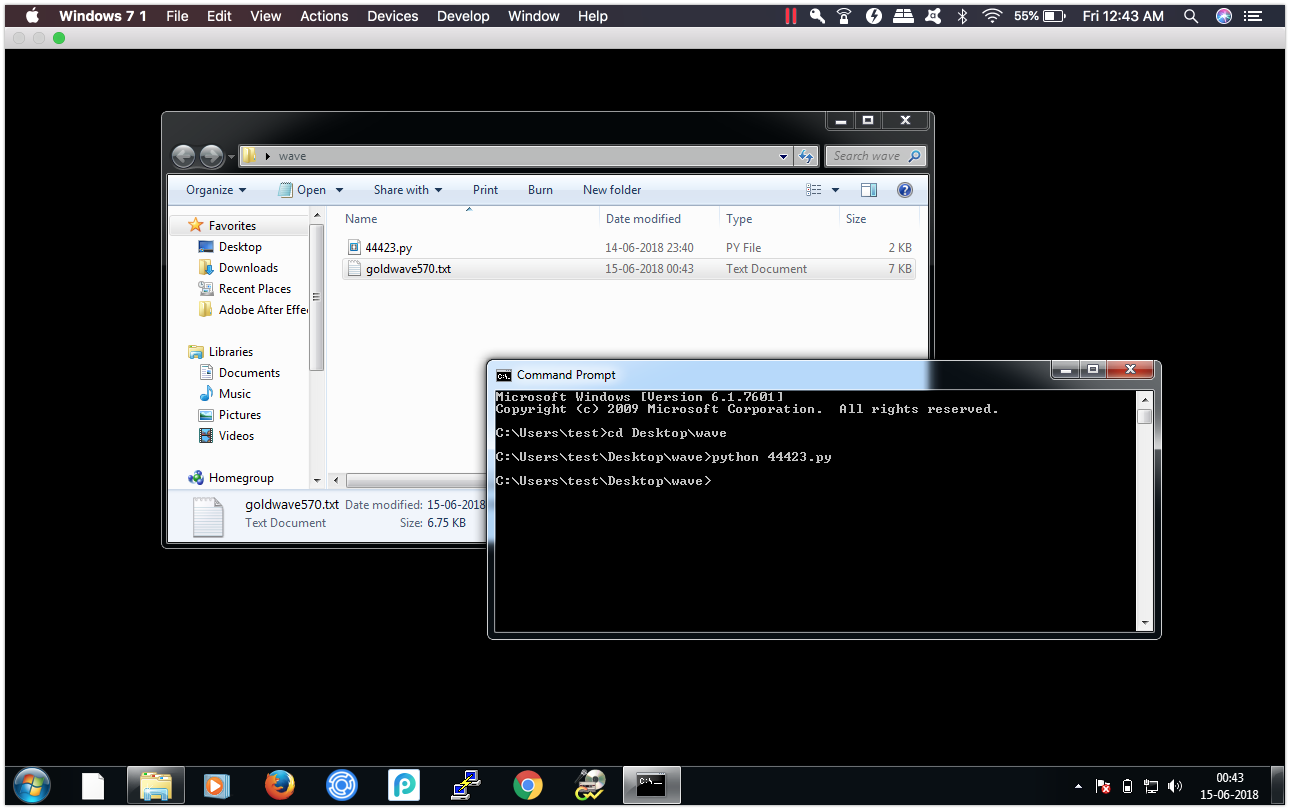The image size is (1290, 810).
Task: Open the media player taskbar icon
Action: 217,785
